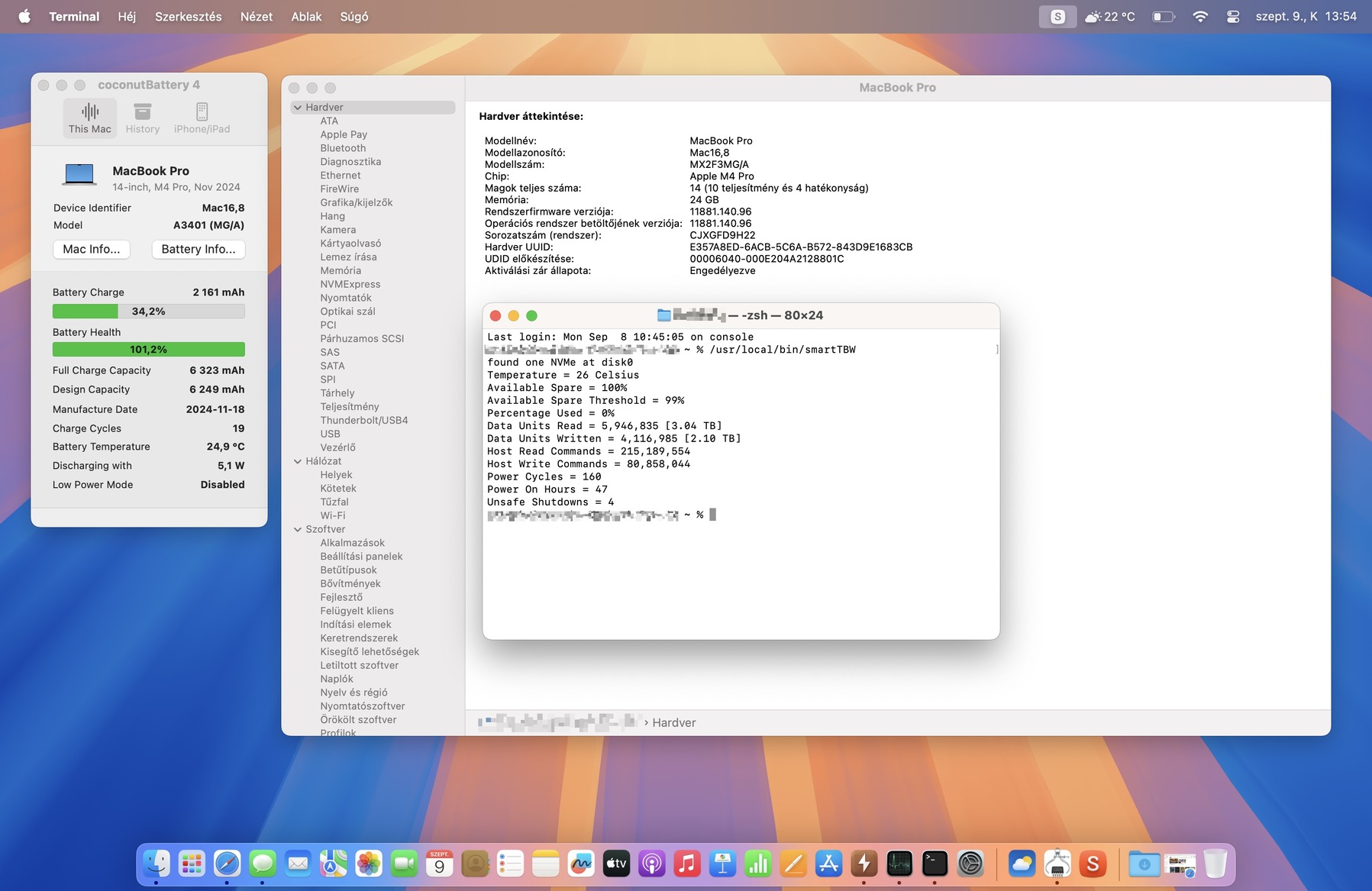Click the date and time in menu bar

pos(1306,16)
